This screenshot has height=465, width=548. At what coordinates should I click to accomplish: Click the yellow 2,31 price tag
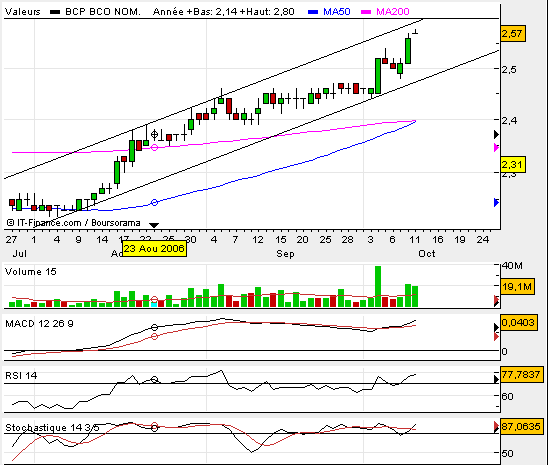tap(512, 164)
